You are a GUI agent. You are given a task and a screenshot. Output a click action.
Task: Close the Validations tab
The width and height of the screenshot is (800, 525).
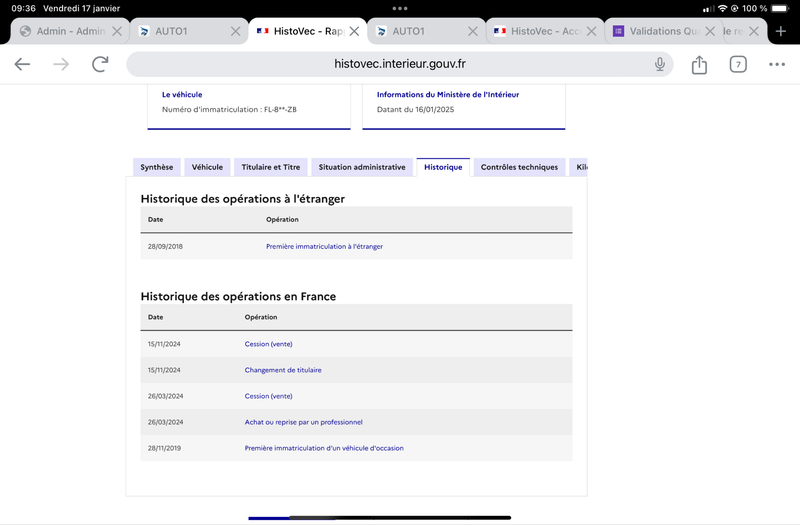(x=710, y=31)
